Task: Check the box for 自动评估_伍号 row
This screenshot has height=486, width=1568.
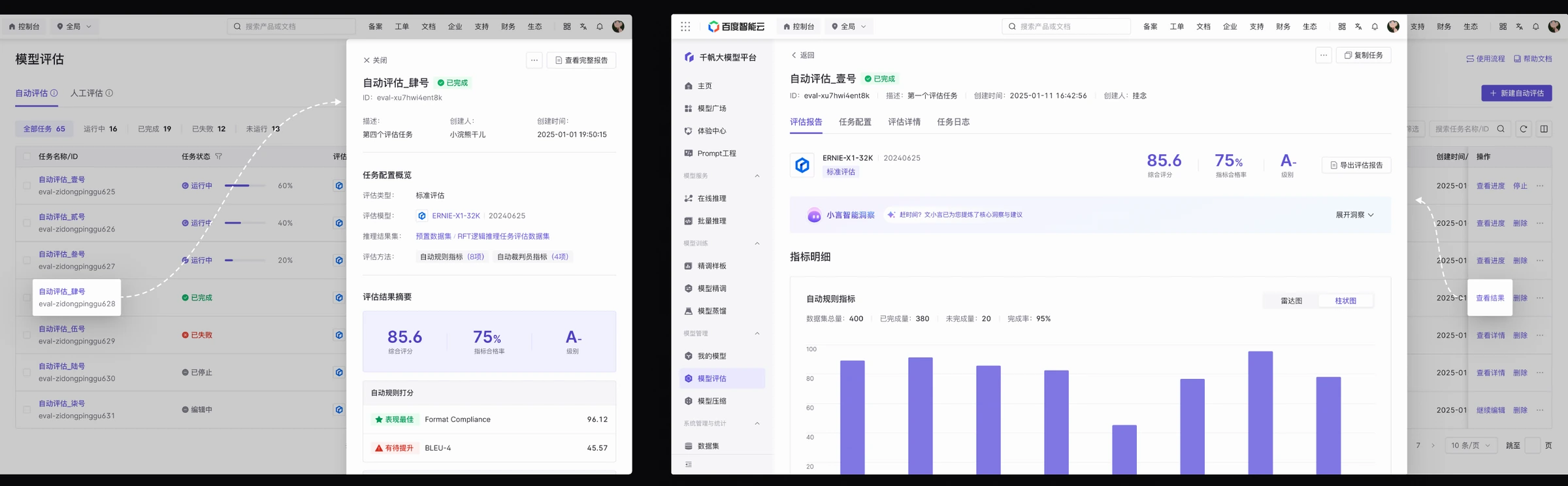Action: coord(27,335)
